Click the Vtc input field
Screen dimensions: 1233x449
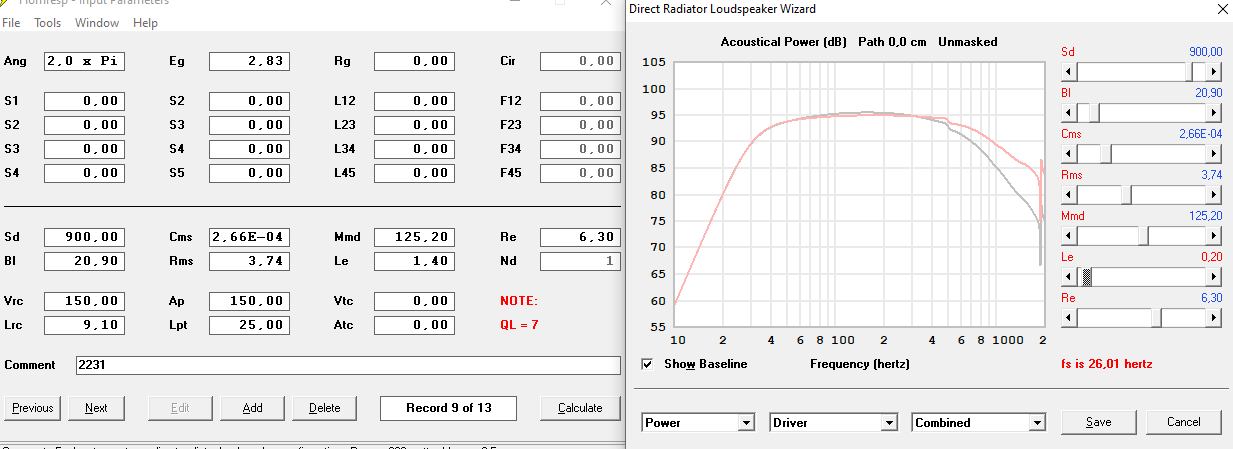click(x=414, y=301)
